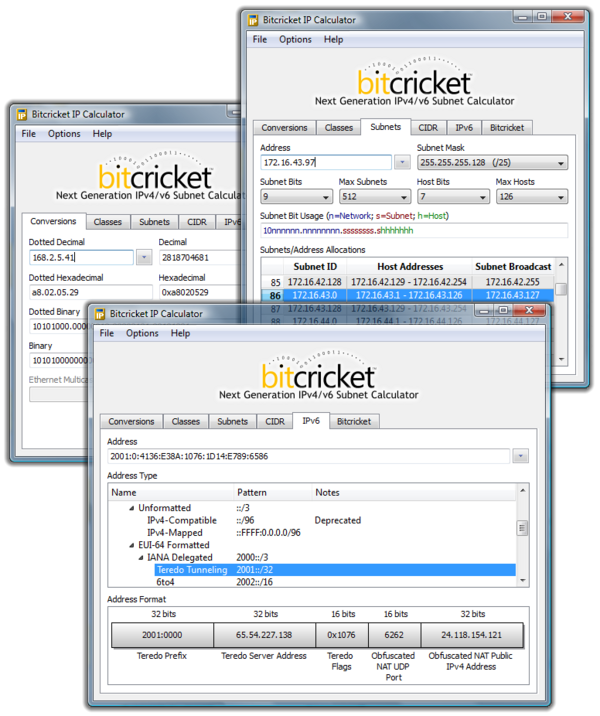Open IPv6 address history dropdown arrow
600x716 pixels.
point(519,456)
